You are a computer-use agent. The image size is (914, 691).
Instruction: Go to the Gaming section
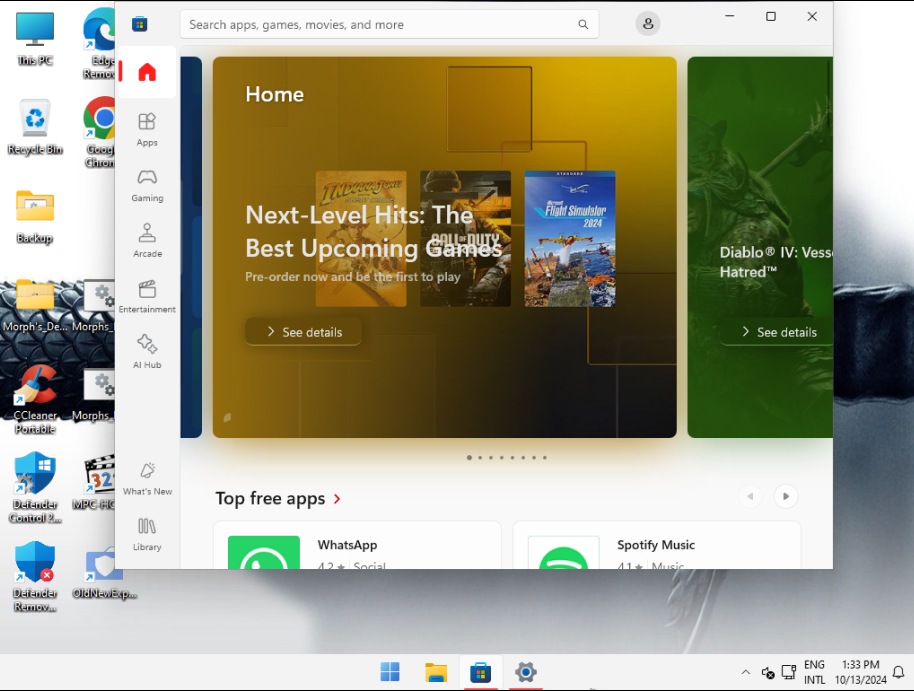click(147, 185)
